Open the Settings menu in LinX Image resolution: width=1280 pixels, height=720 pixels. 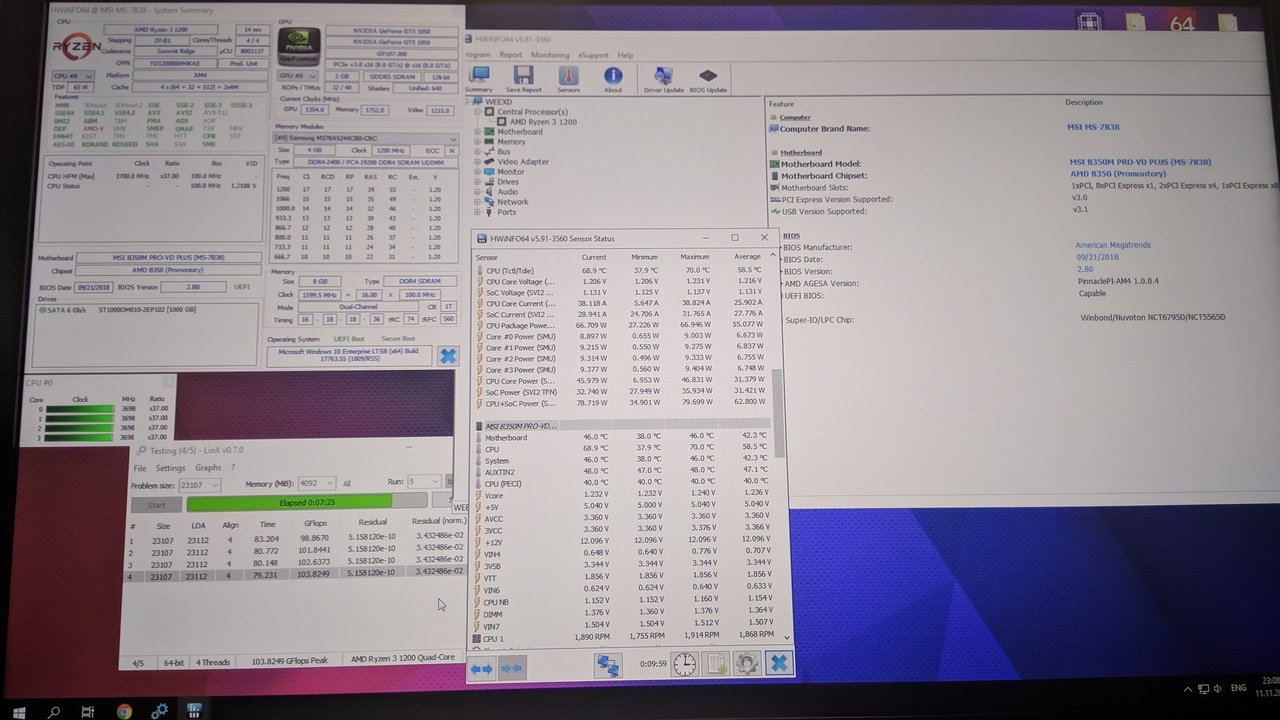170,468
